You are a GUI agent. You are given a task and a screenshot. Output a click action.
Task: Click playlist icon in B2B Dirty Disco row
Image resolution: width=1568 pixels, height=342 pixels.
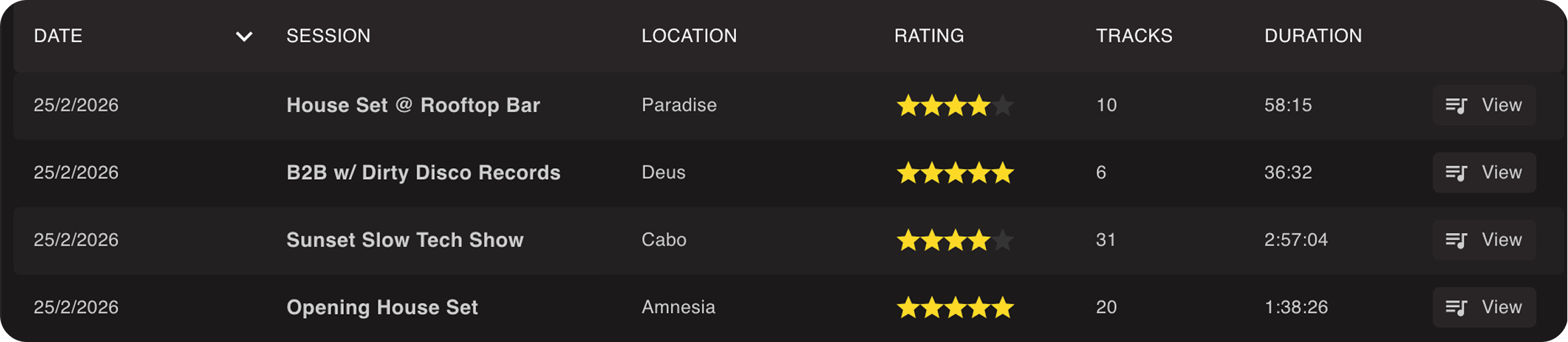pyautogui.click(x=1456, y=173)
